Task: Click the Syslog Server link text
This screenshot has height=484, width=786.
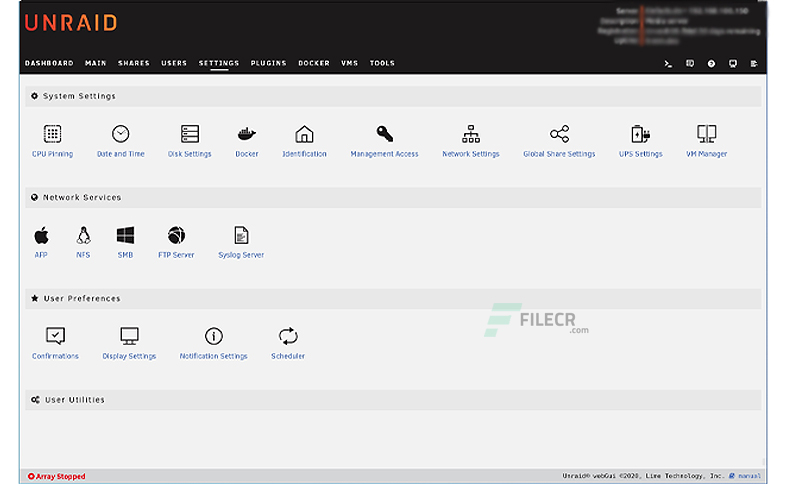Action: [x=241, y=255]
